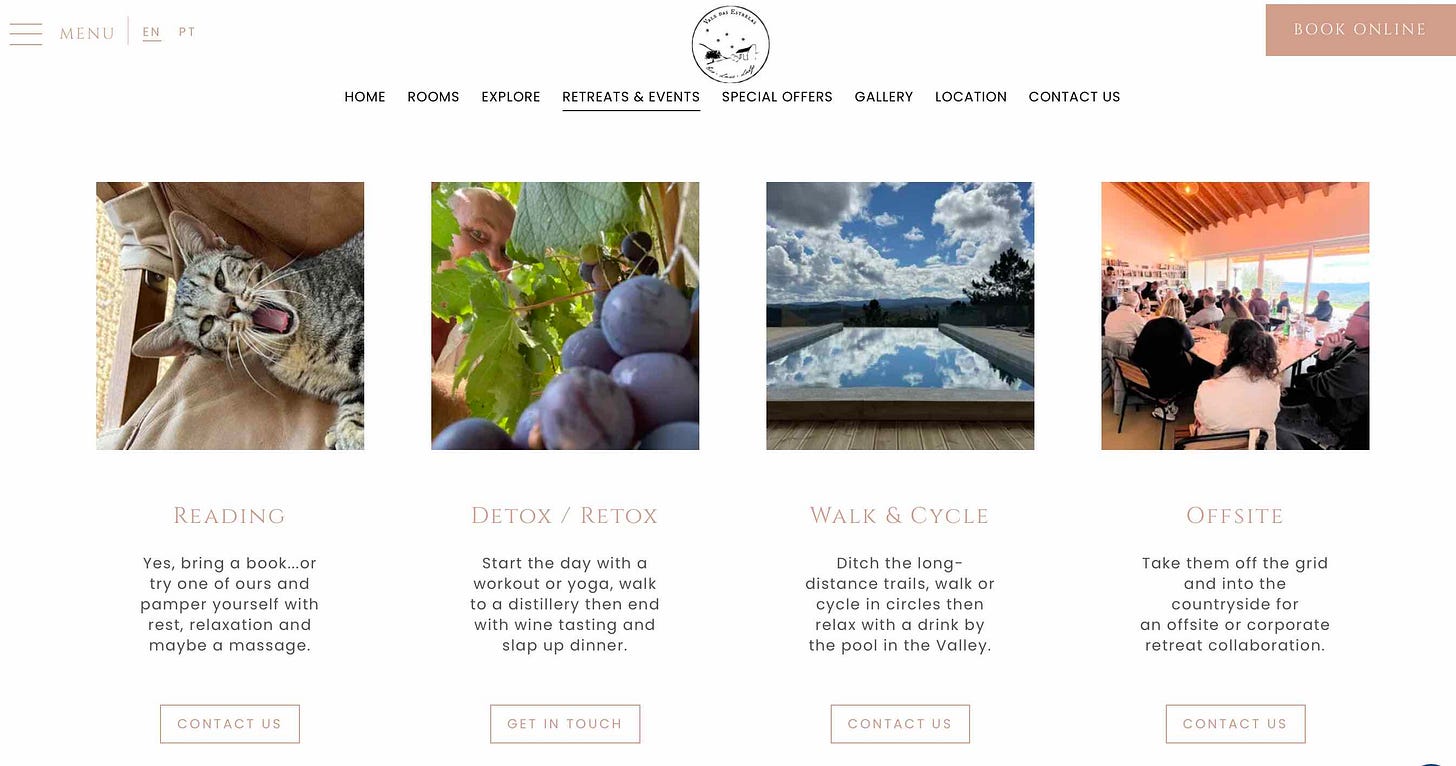Click the Vale das Estrelas circular logo
The width and height of the screenshot is (1456, 766).
[x=731, y=44]
